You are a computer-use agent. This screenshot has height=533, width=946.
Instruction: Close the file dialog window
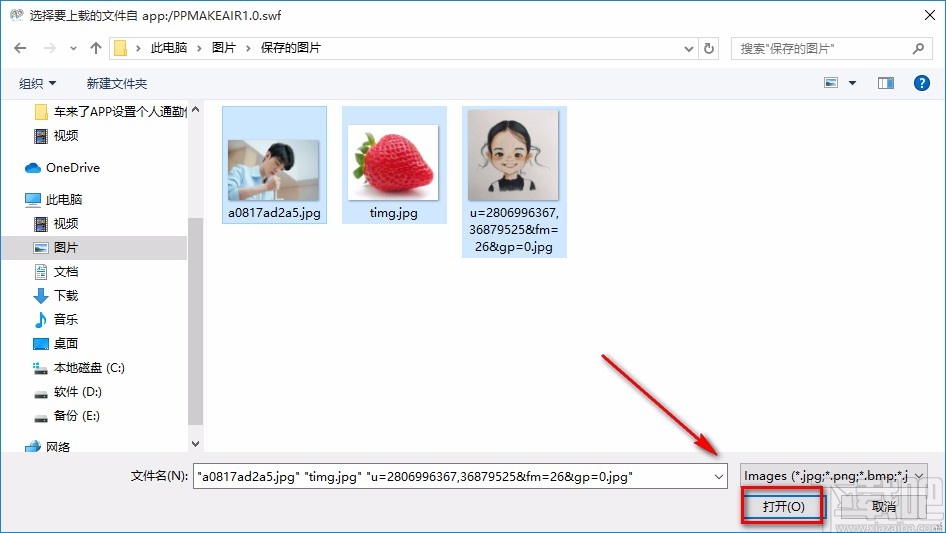930,15
